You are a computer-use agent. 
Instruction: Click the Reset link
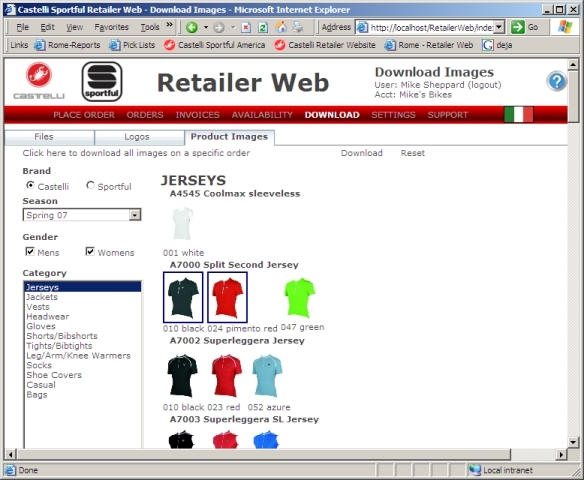[x=413, y=153]
